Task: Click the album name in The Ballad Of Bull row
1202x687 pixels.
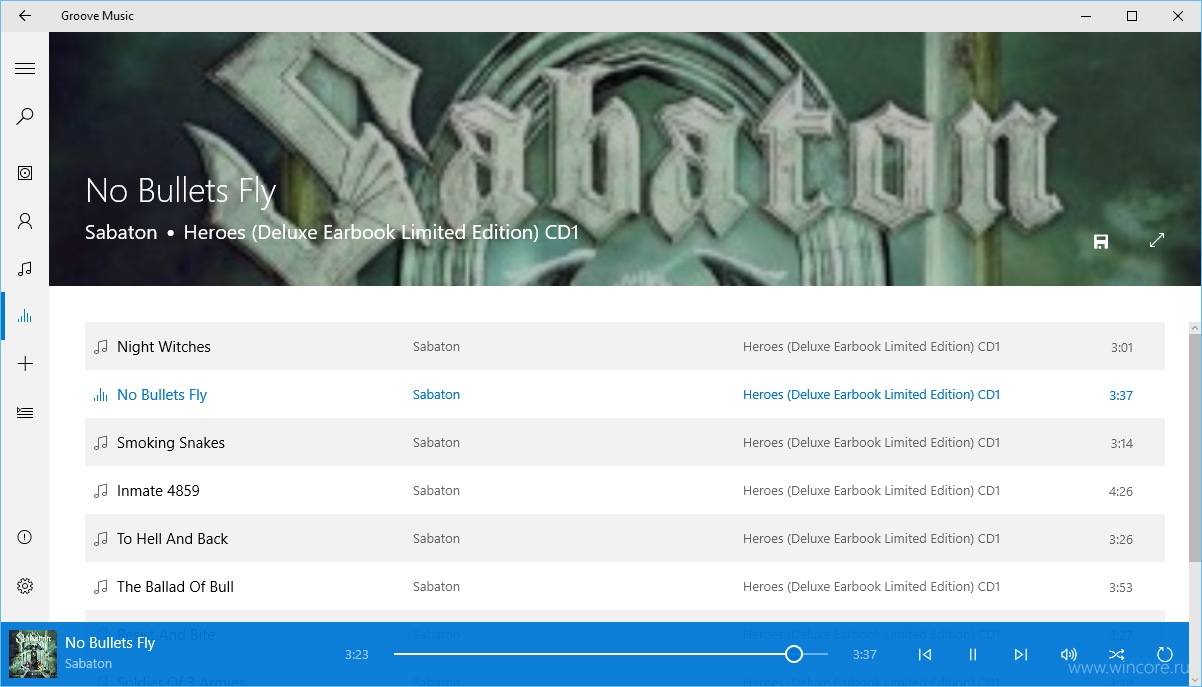Action: click(871, 587)
